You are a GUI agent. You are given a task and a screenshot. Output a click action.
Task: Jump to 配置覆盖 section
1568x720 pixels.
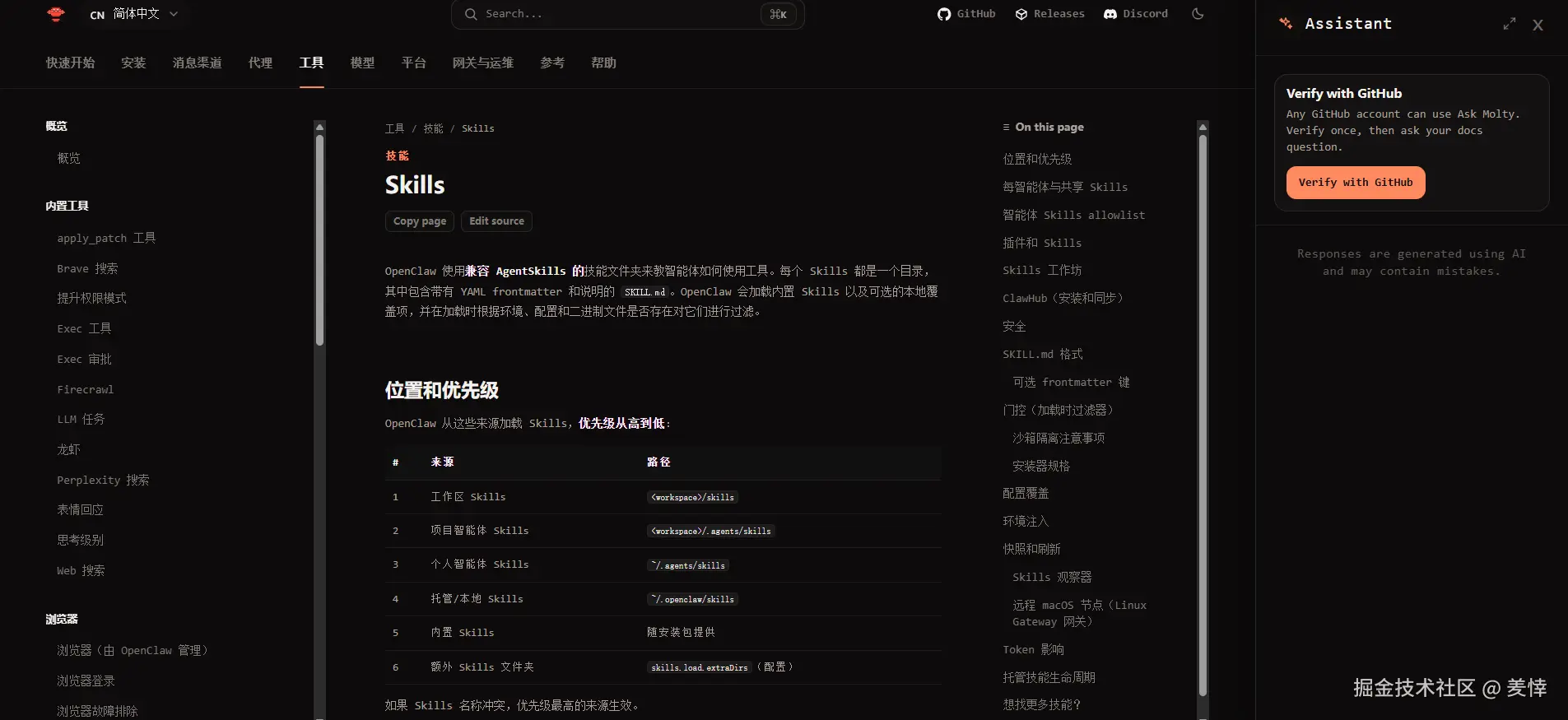pos(1026,493)
